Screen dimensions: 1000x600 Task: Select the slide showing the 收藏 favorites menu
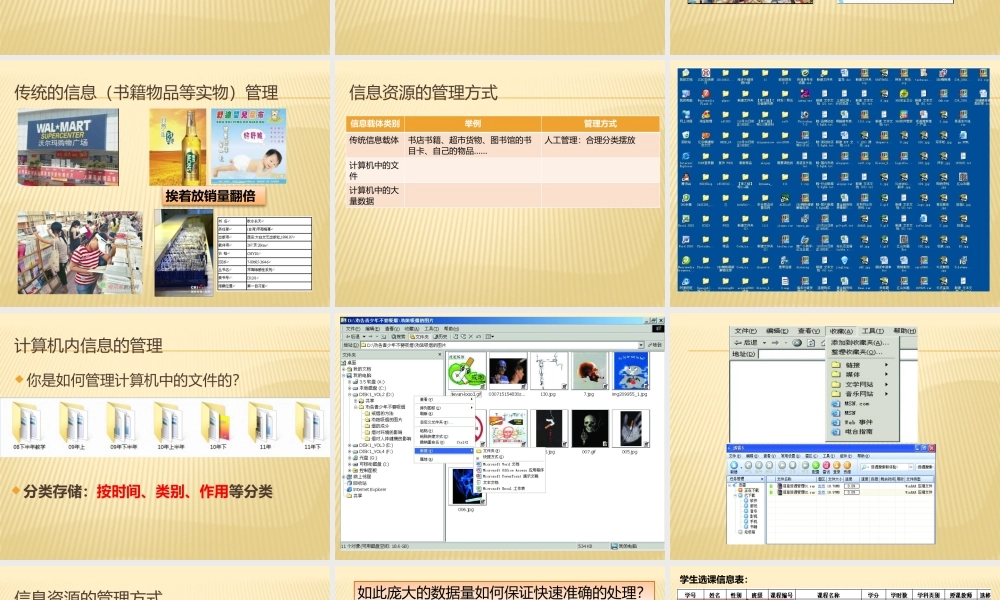[x=834, y=436]
